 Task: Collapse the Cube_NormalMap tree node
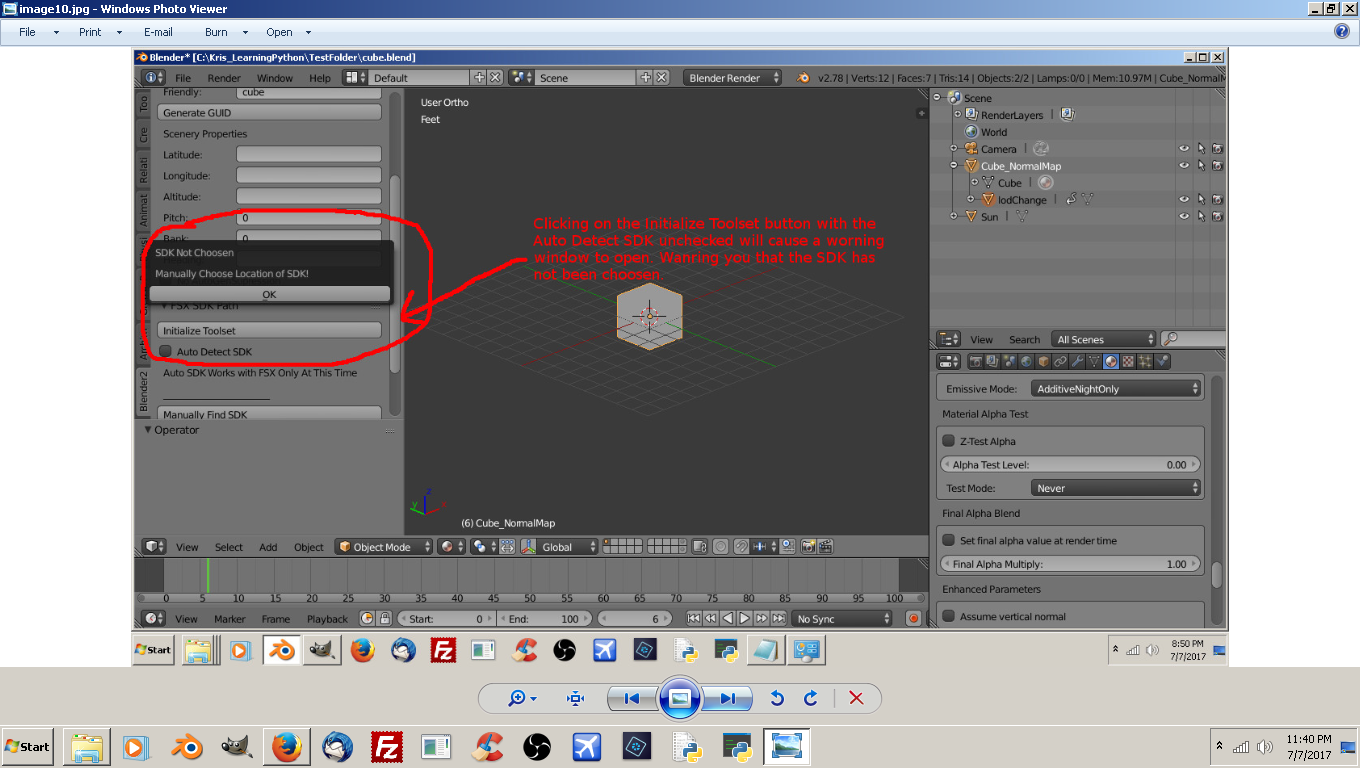point(954,166)
